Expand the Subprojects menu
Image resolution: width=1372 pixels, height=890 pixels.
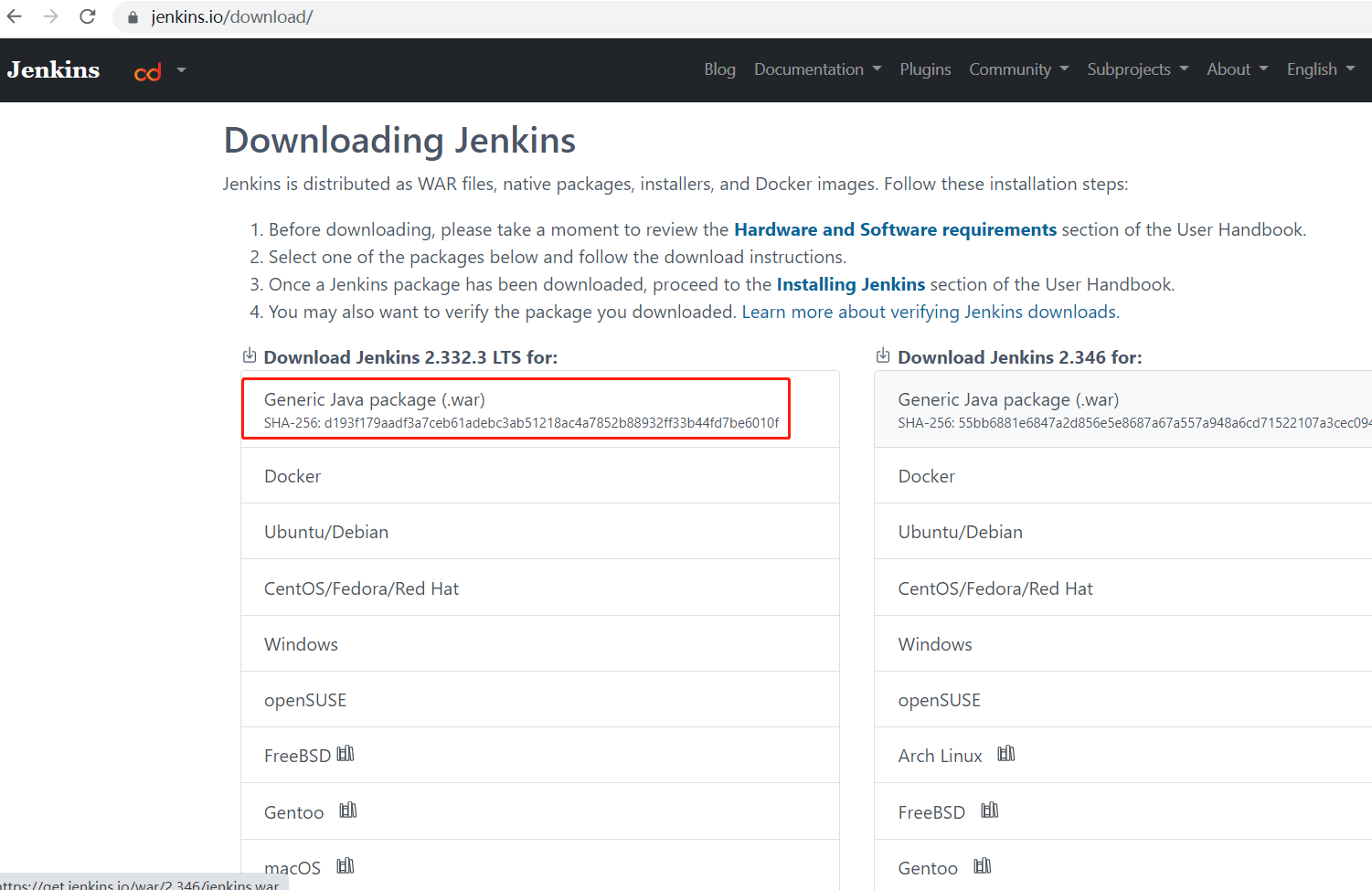click(1137, 69)
